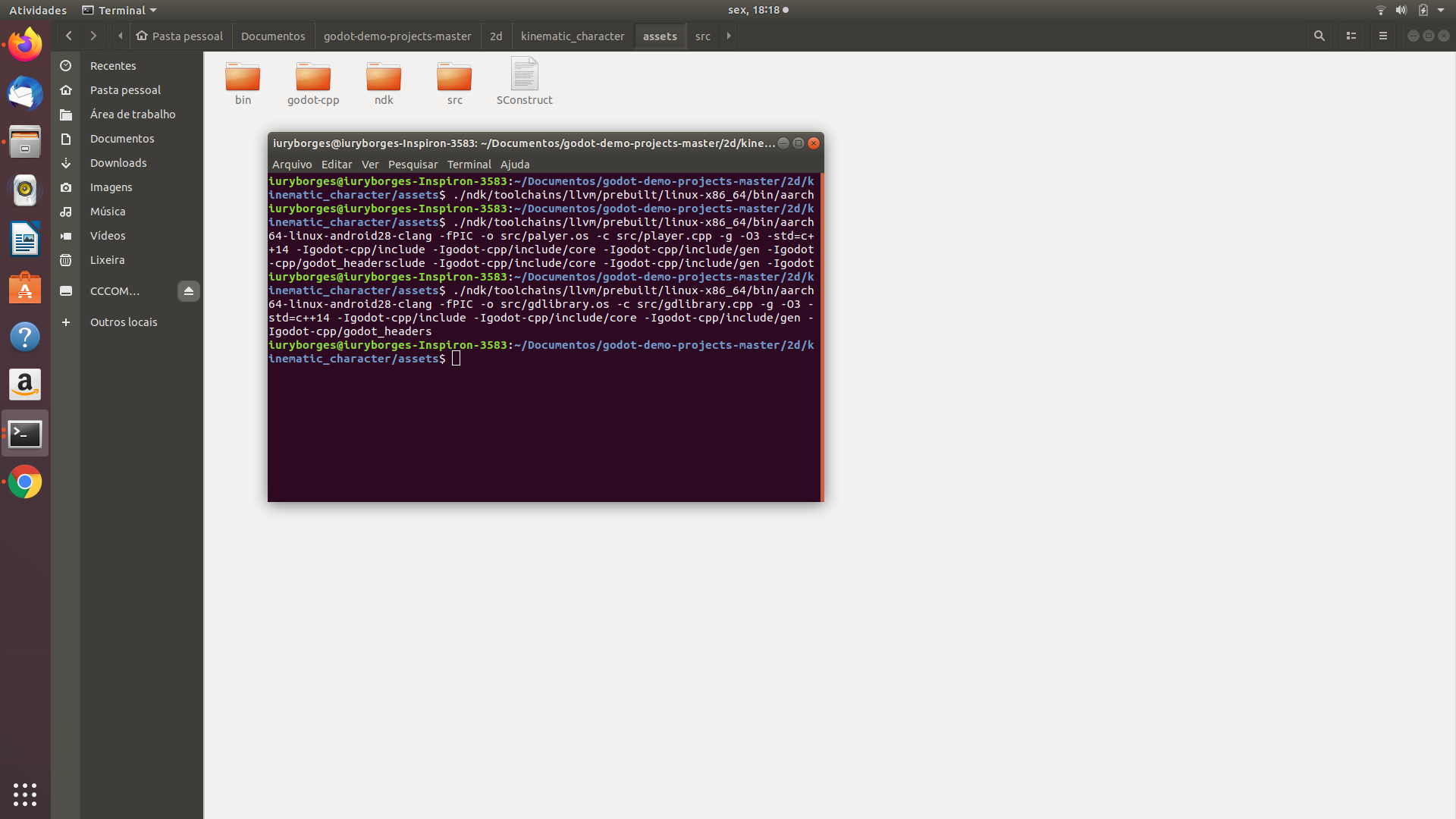
Task: Open Ubuntu Software from the dock
Action: 25,288
